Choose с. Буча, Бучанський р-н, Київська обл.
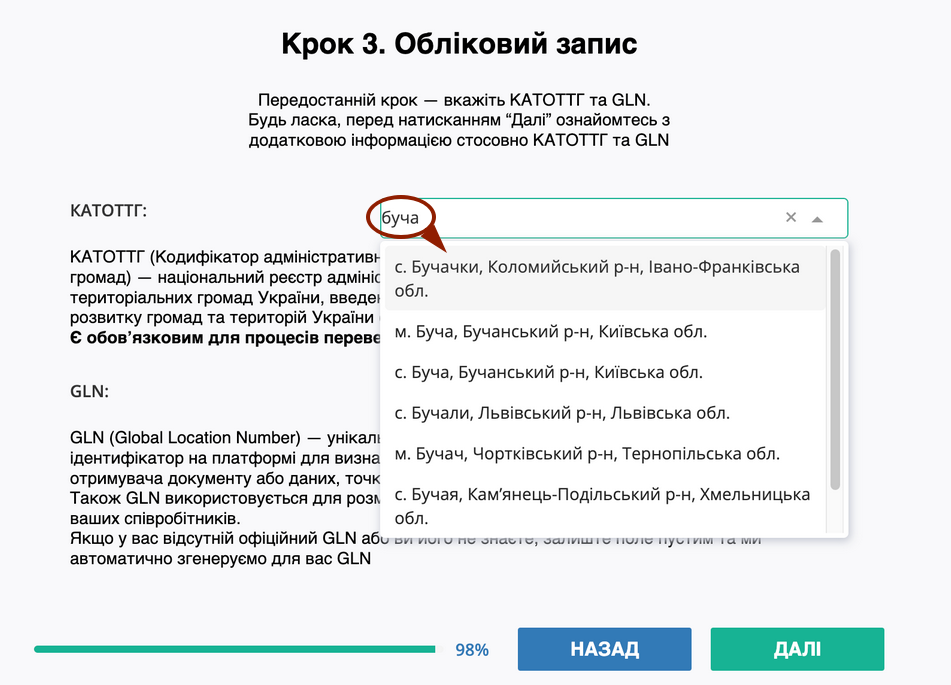Viewport: 951px width, 685px height. tap(605, 372)
